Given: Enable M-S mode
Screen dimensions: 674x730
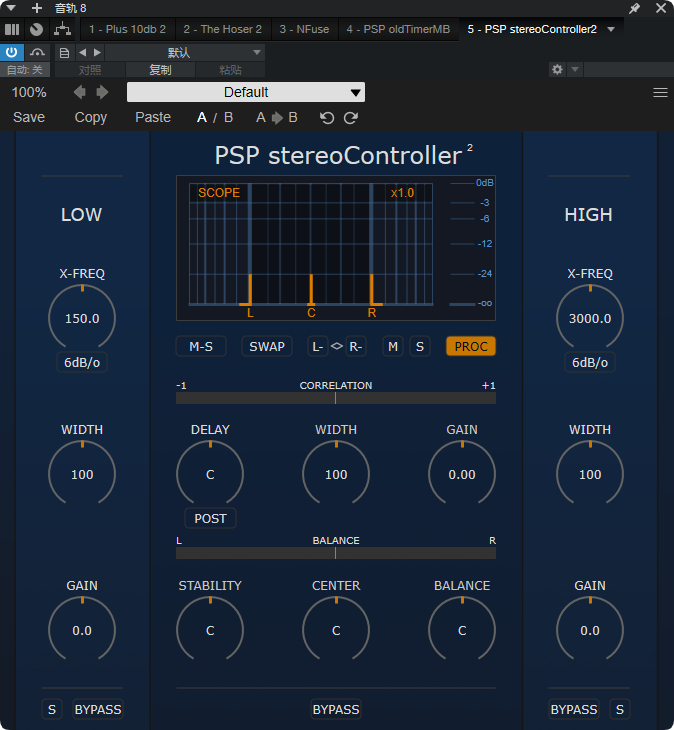Looking at the screenshot, I should [201, 346].
